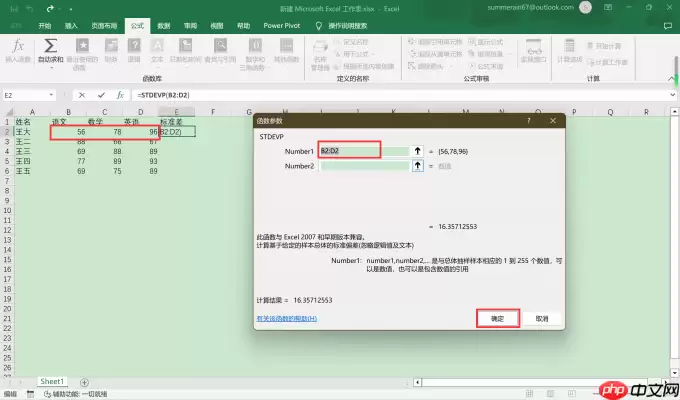Screen dimensions: 680x400
Task: Click Trace Dependents (追踪从属单元格)
Action: (x=435, y=54)
